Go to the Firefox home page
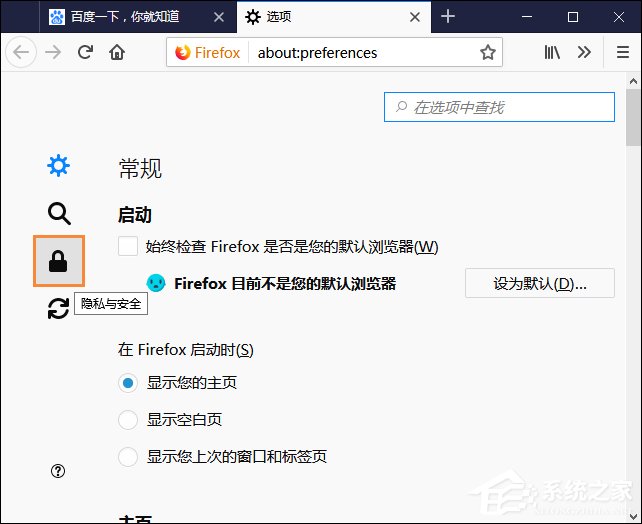This screenshot has height=524, width=642. tap(117, 52)
